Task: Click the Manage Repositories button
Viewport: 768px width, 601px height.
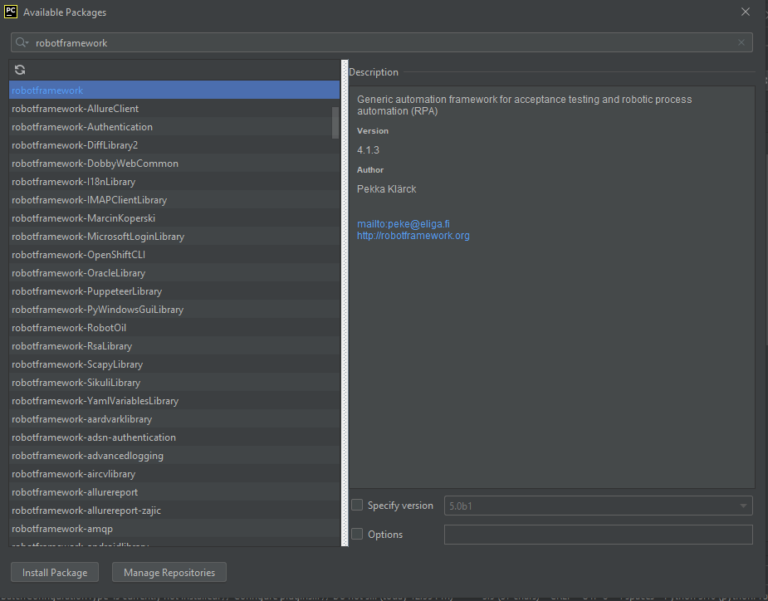Action: (x=169, y=573)
